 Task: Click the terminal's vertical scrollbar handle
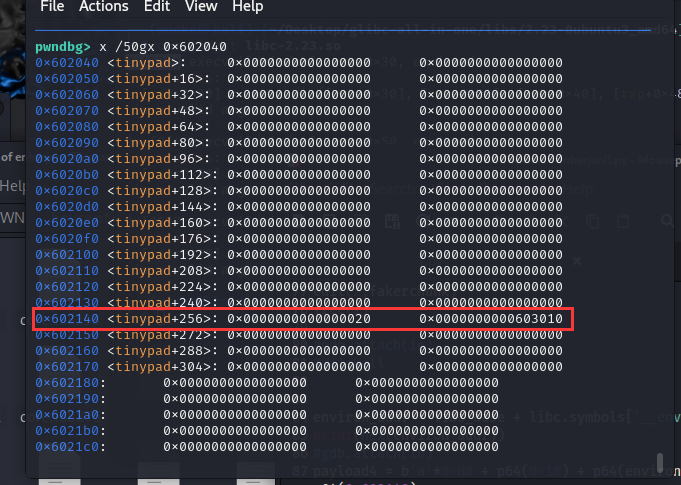tap(658, 461)
